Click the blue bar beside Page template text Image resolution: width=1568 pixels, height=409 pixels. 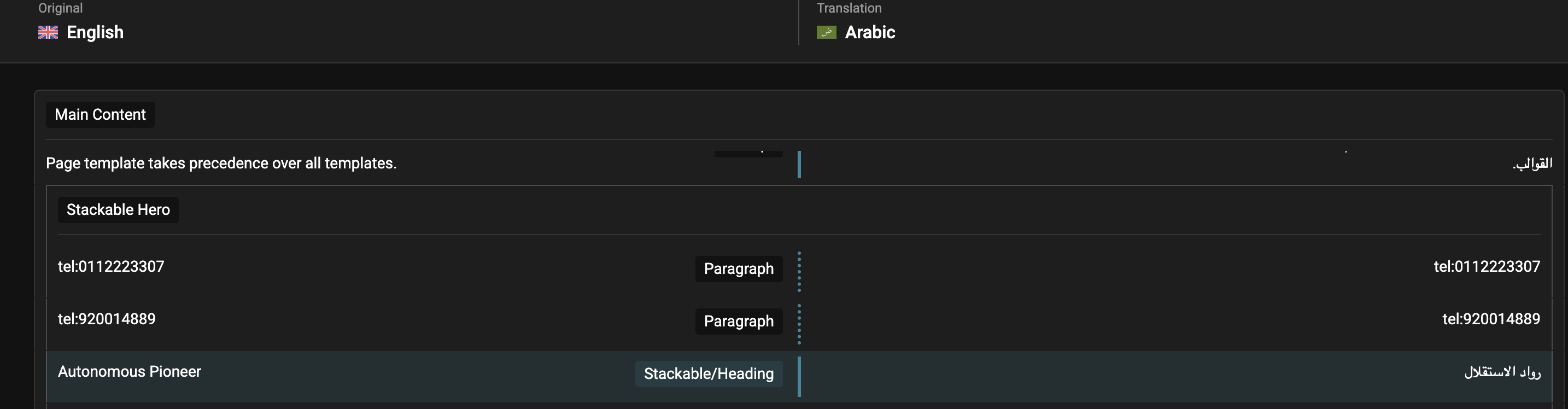pos(799,165)
